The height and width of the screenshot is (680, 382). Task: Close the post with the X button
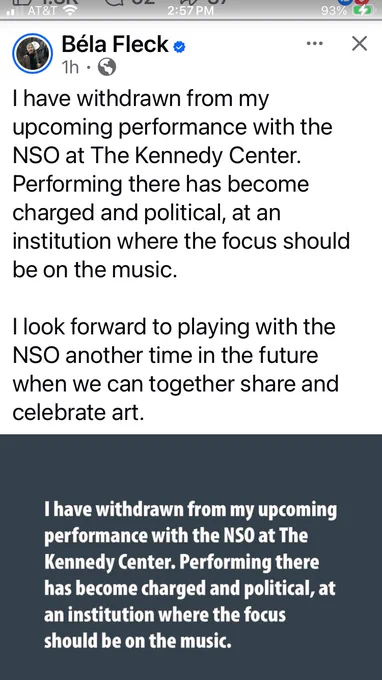[x=359, y=43]
